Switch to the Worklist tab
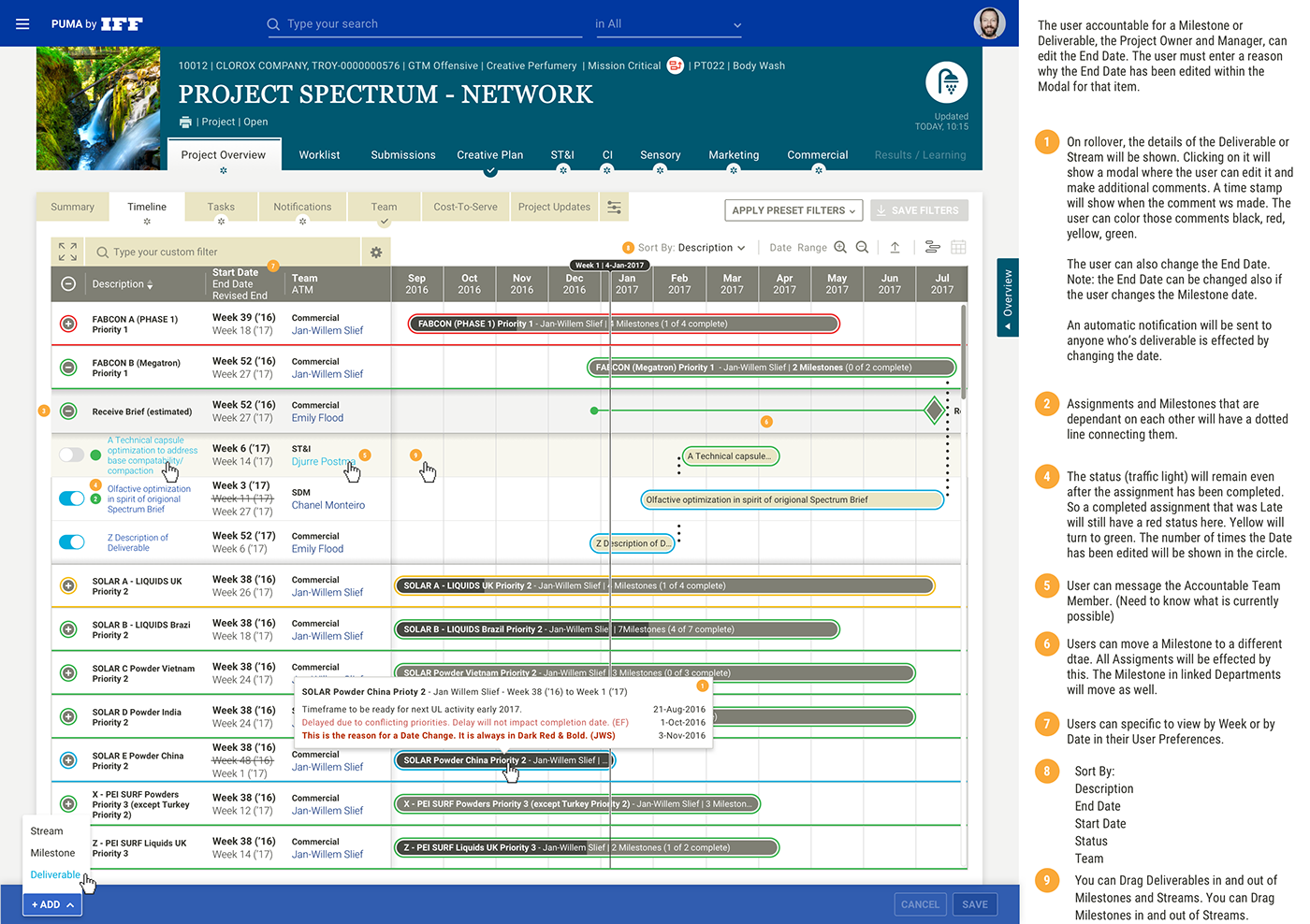The height and width of the screenshot is (924, 1310). coord(319,155)
